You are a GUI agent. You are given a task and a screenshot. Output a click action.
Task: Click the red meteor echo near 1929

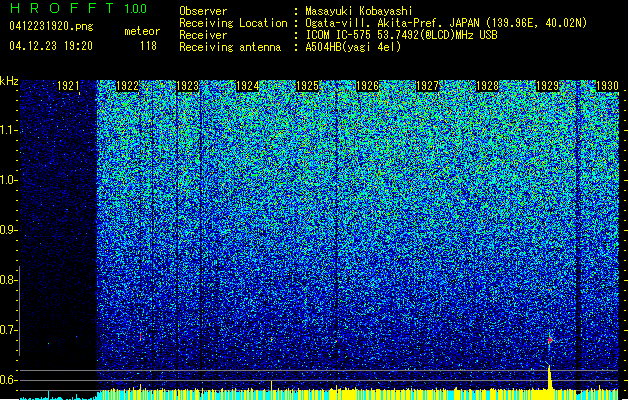pyautogui.click(x=550, y=340)
